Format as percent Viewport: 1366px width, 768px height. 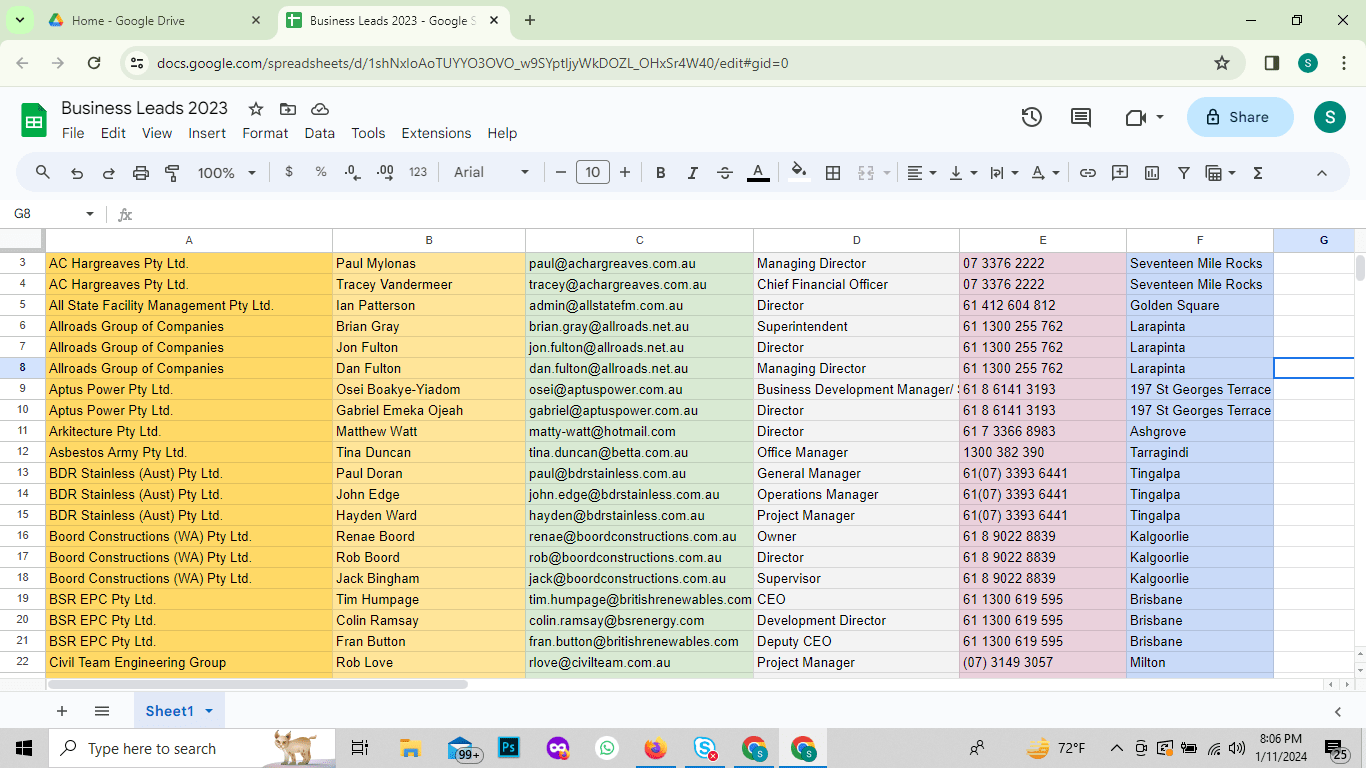321,172
